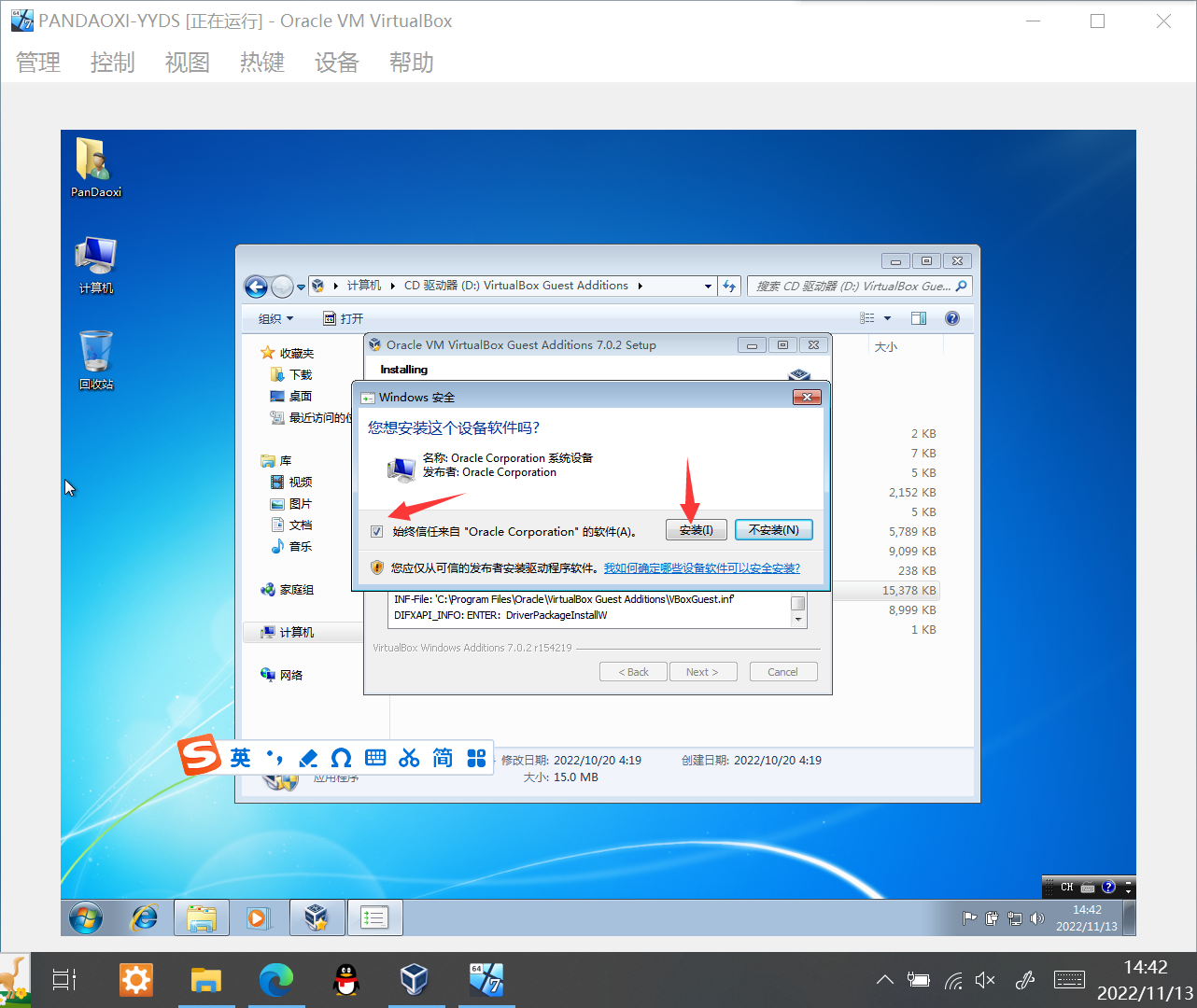
Task: Toggle 始终信任来自 Oracle Corporation checkbox
Action: click(376, 532)
